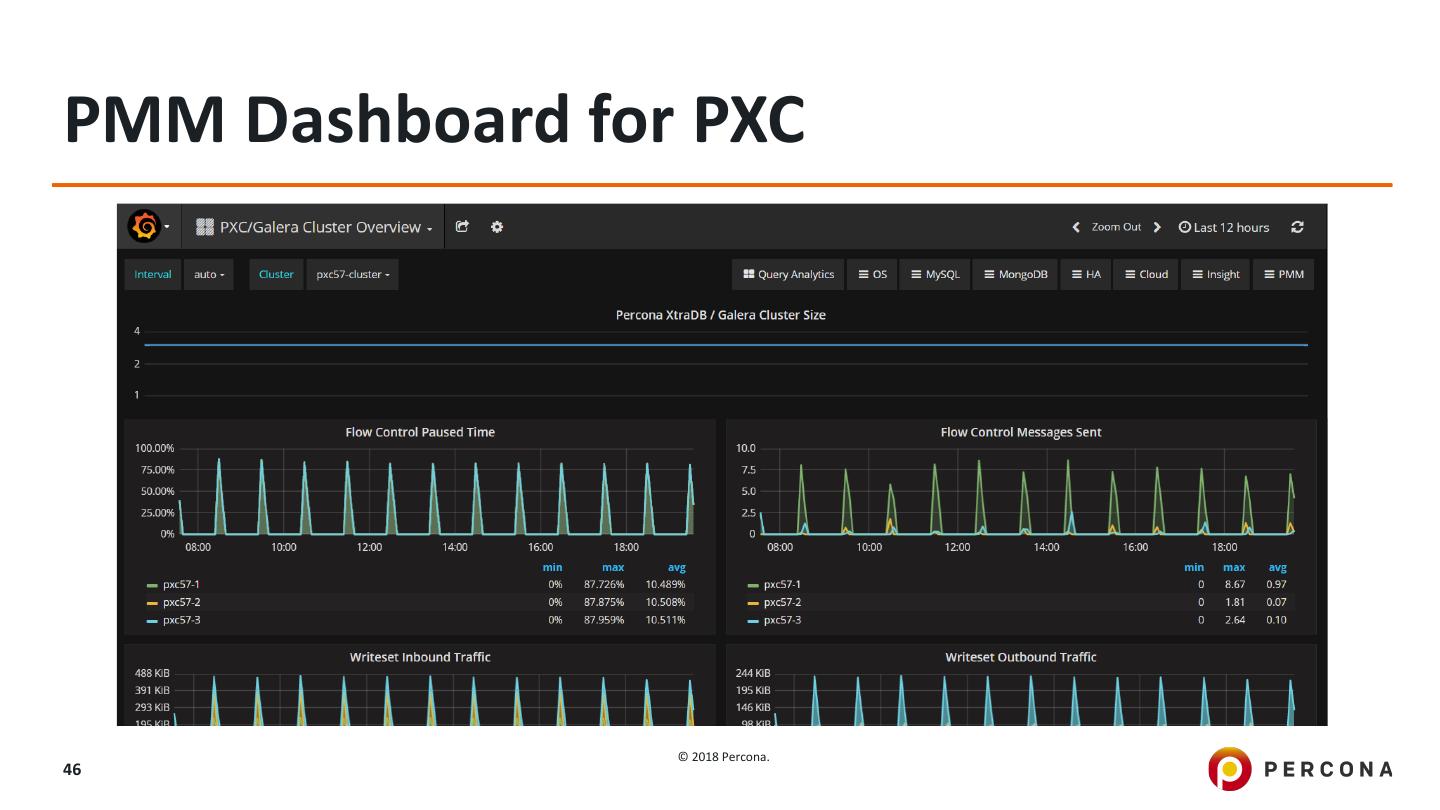Click green pxc57-1 color swatch in Messages Sent legend

(x=753, y=585)
